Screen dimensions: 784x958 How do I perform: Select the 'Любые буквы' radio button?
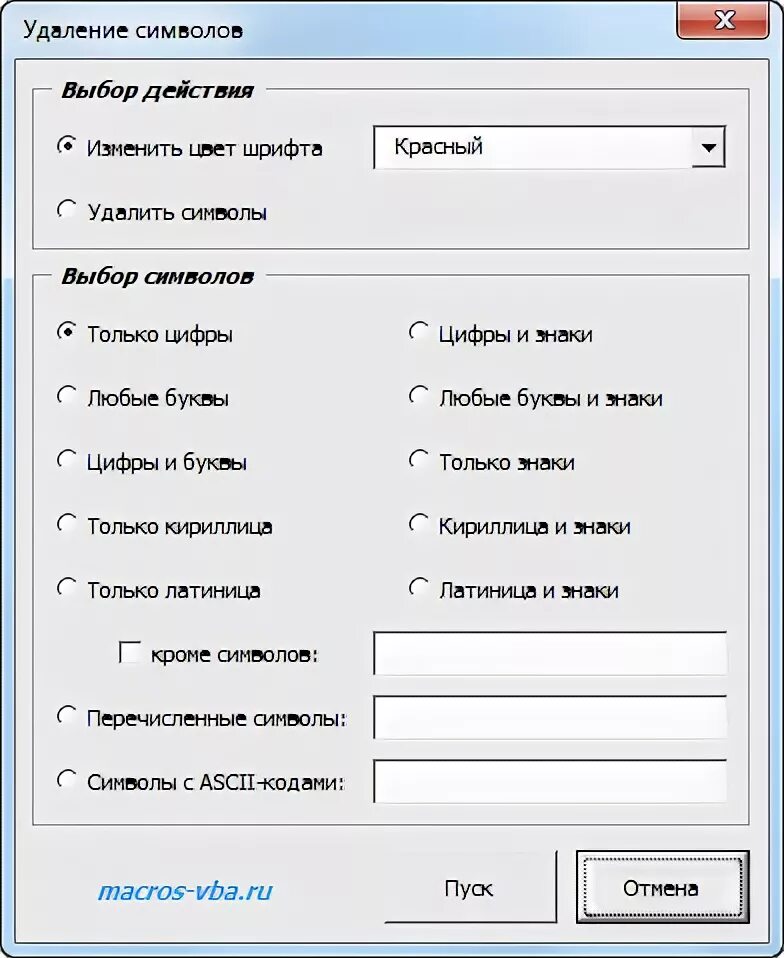click(x=66, y=395)
